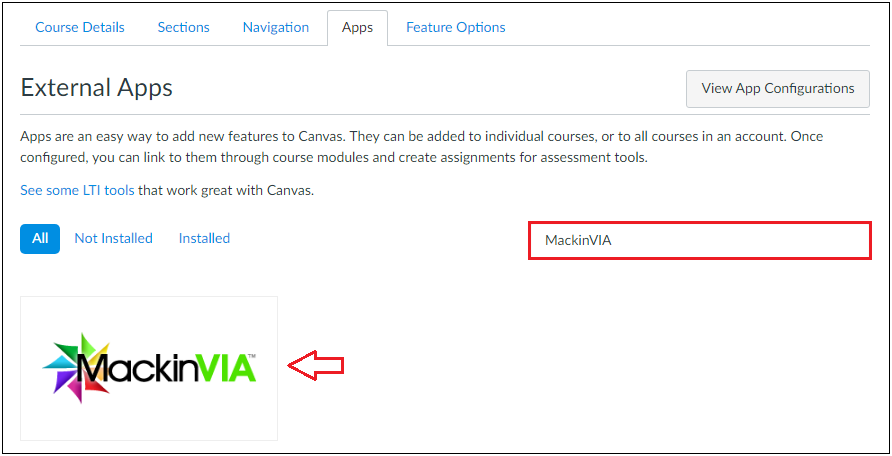Image resolution: width=892 pixels, height=456 pixels.
Task: Click the text that work great with Canvas
Action: point(226,190)
